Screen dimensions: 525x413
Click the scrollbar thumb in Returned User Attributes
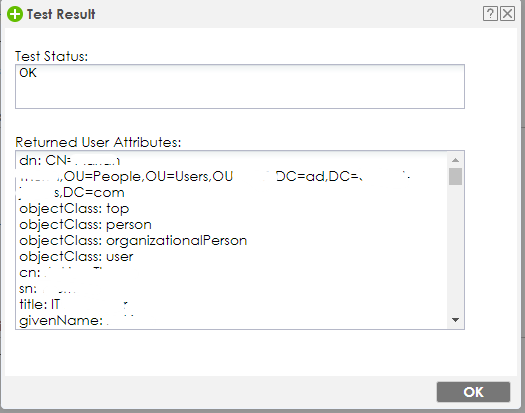click(455, 176)
